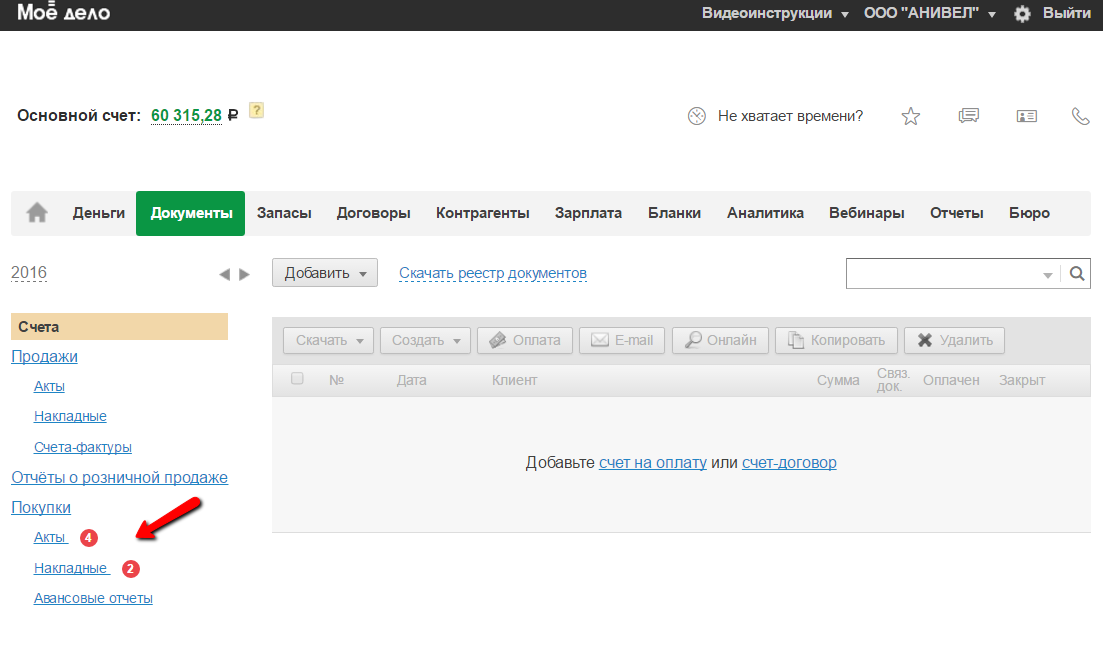The height and width of the screenshot is (647, 1103).
Task: Open the chat messages icon
Action: pos(968,116)
